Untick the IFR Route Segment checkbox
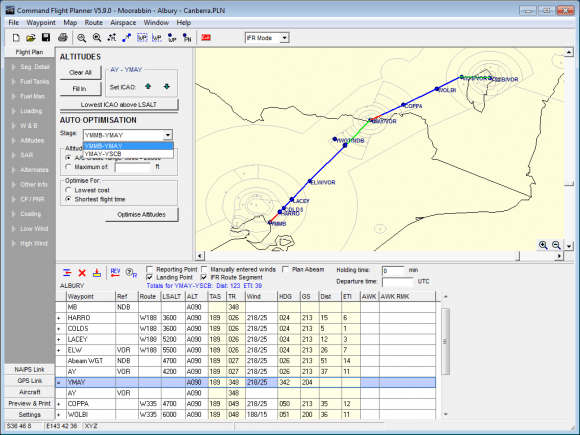The image size is (580, 435). coord(204,277)
